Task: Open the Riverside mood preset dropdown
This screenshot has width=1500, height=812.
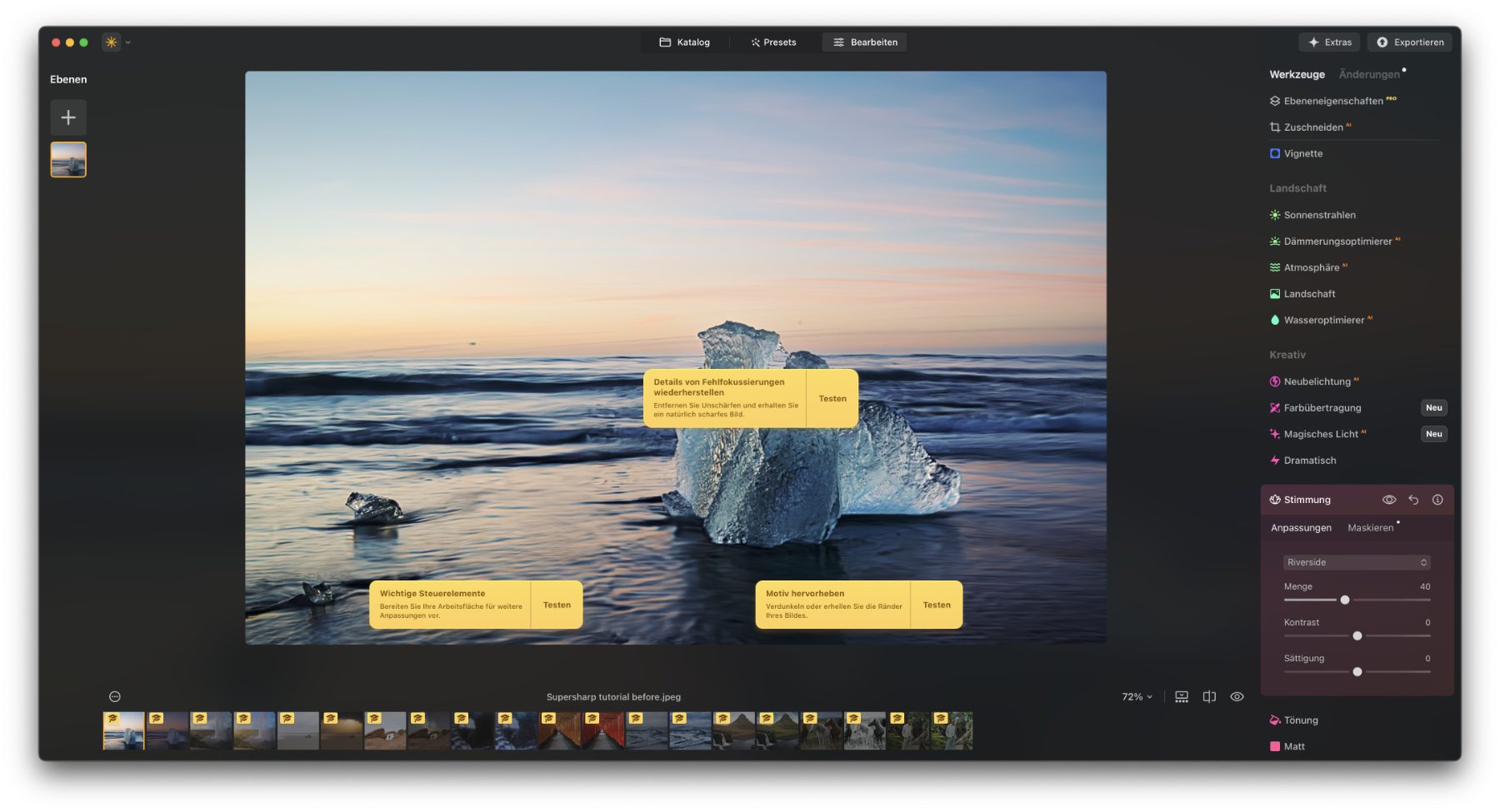Action: click(1357, 563)
